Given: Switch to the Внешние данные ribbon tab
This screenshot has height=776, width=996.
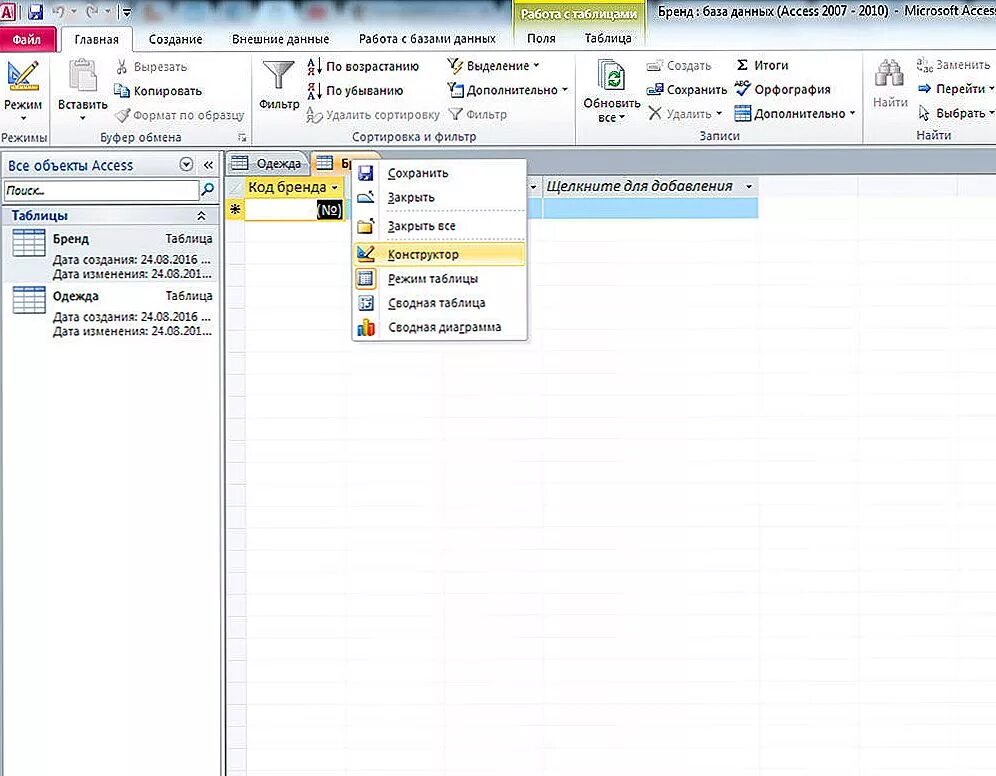Looking at the screenshot, I should tap(280, 39).
